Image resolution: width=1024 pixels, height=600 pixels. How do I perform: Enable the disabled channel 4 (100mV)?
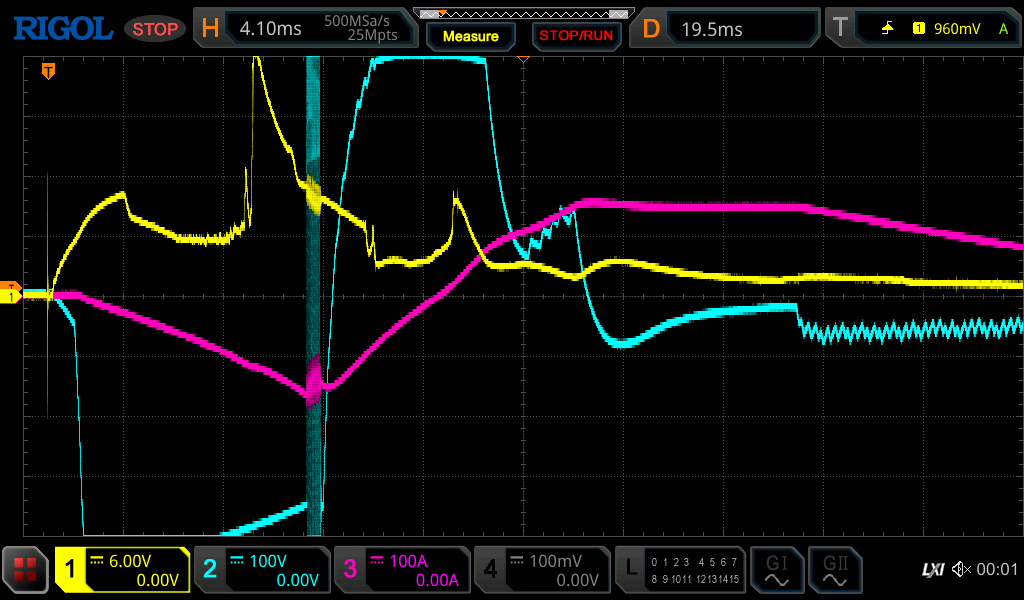pyautogui.click(x=542, y=570)
